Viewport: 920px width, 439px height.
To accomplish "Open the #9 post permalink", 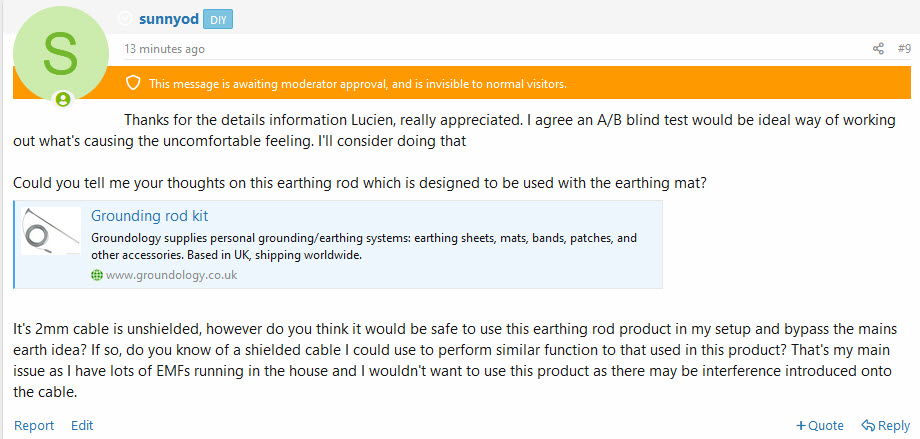I will click(x=904, y=49).
